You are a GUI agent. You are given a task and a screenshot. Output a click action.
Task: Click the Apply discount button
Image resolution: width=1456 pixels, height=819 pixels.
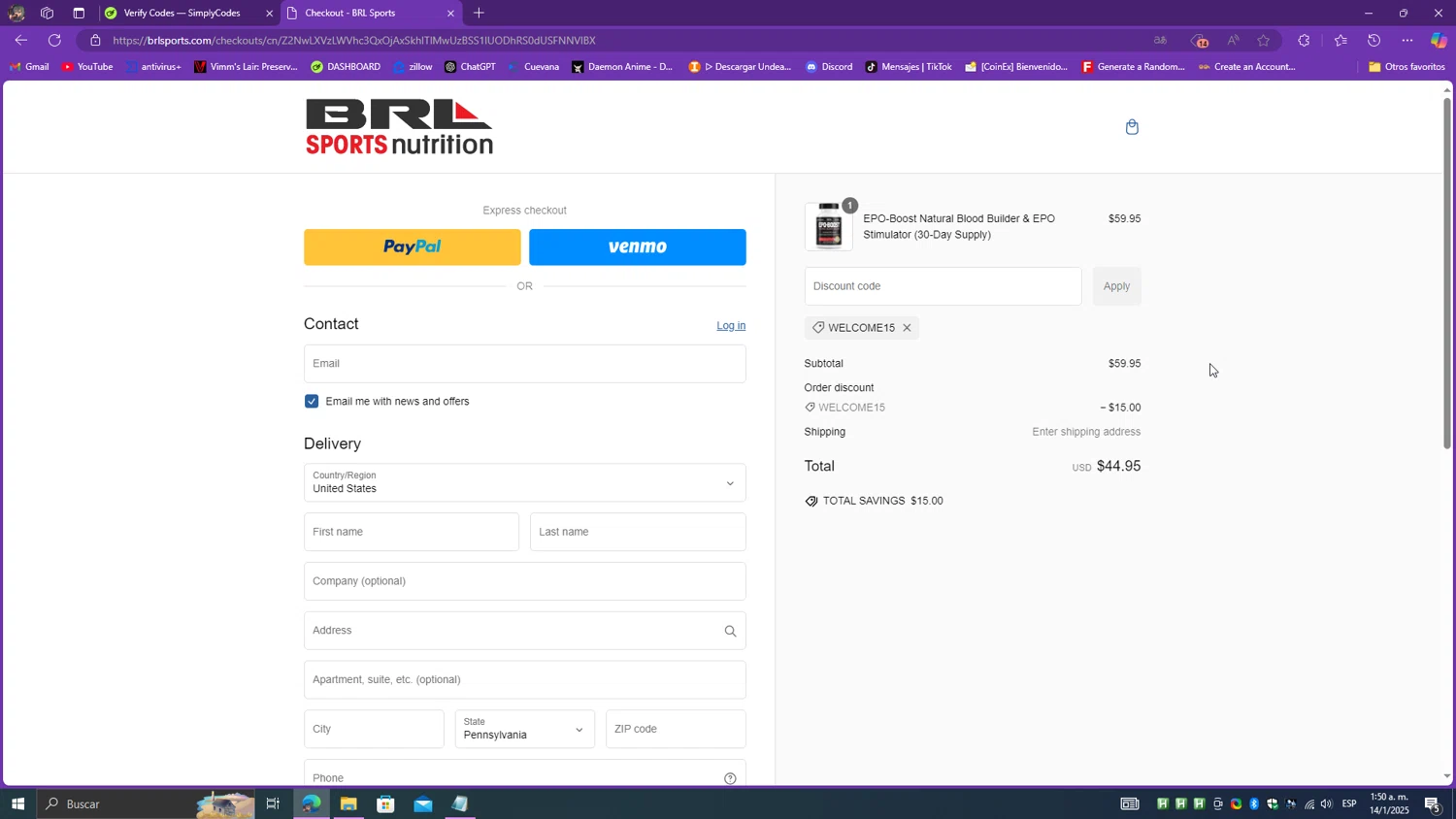pos(1116,286)
